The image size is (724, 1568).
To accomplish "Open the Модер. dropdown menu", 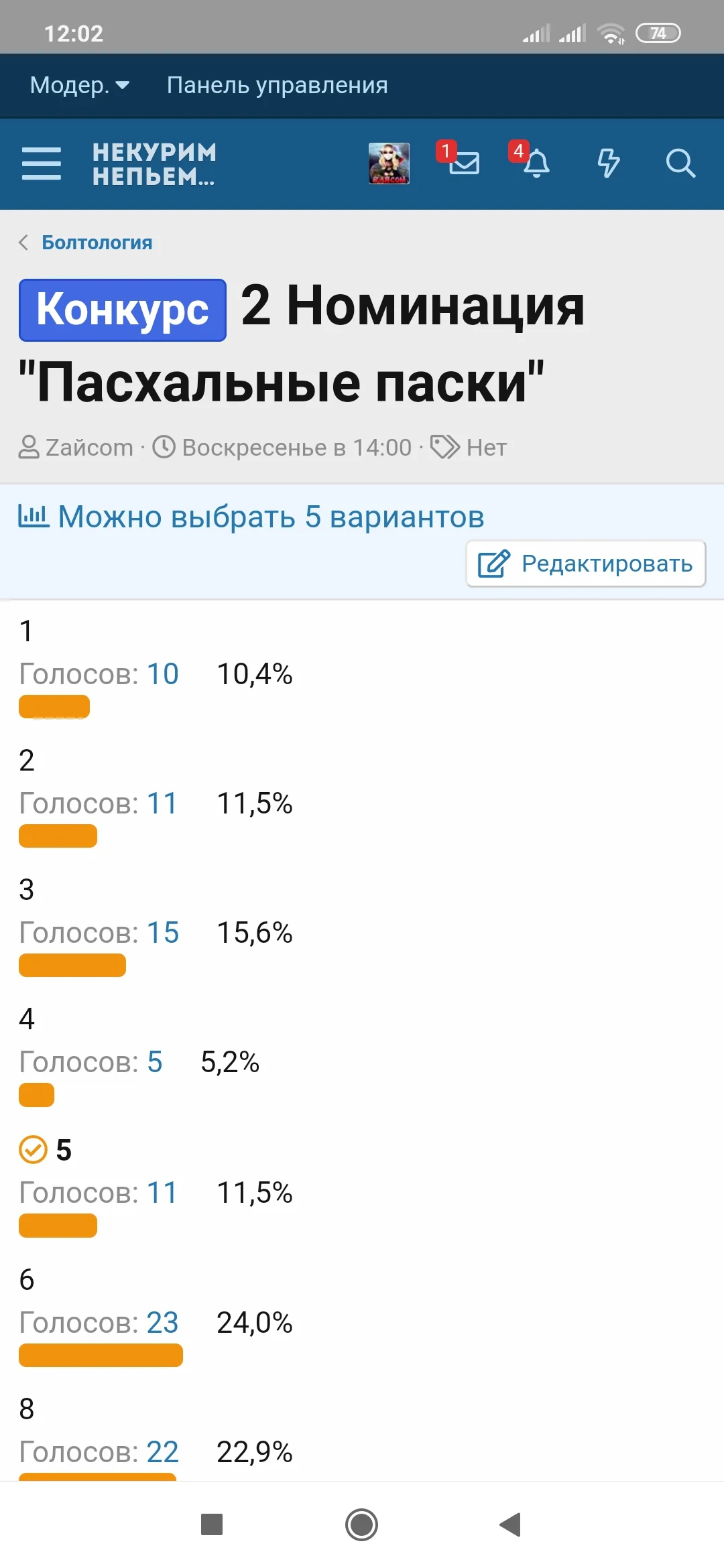I will pos(80,85).
